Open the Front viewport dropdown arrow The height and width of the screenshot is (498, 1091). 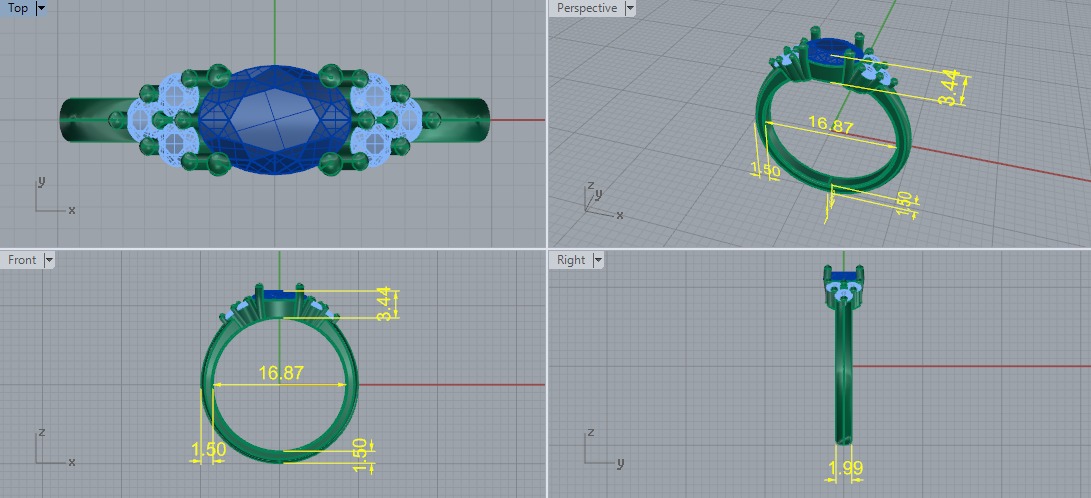point(49,260)
